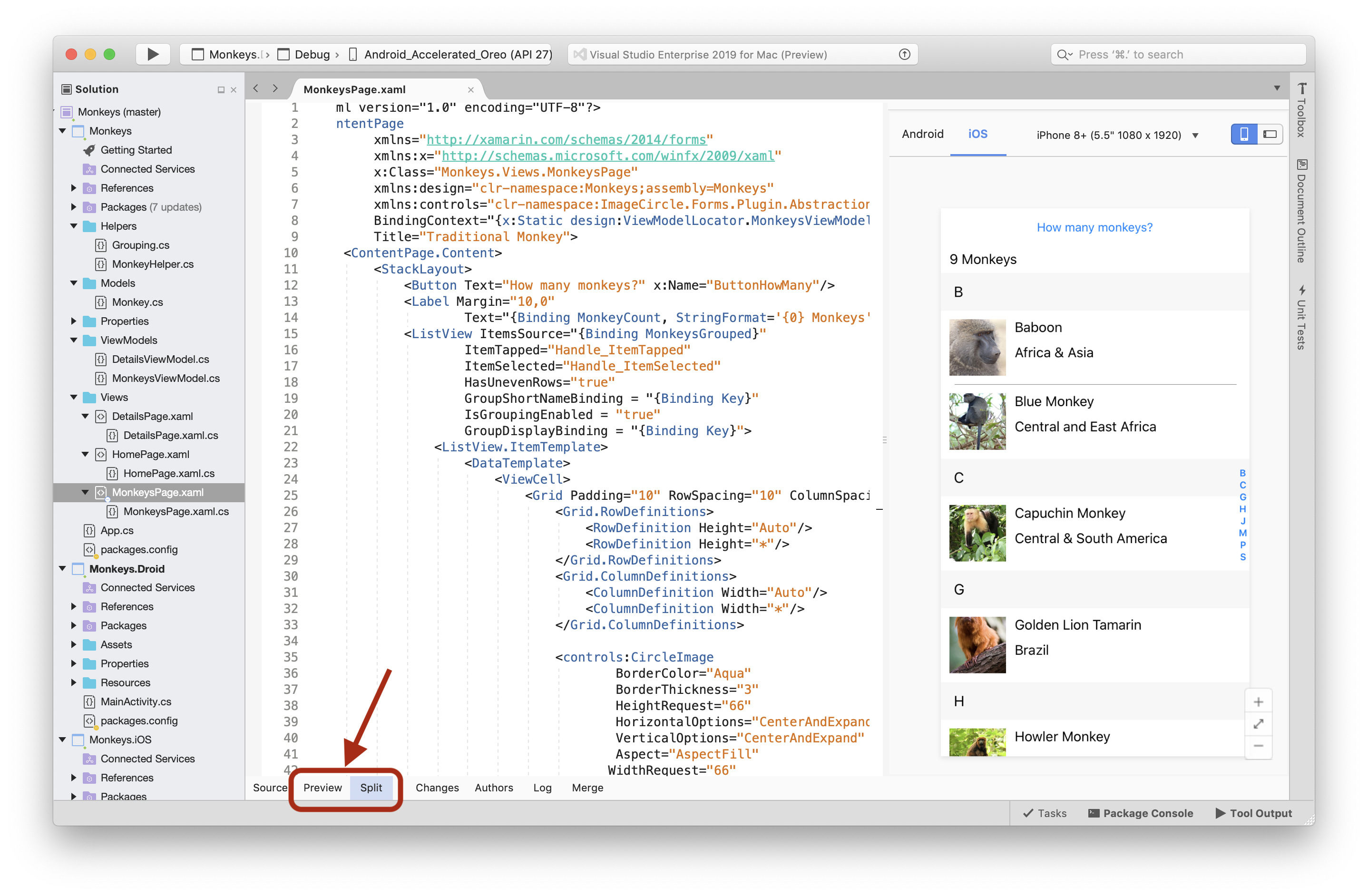Screen dimensions: 1368x896
Task: Click the zoom out minus button in preview
Action: tap(1258, 745)
